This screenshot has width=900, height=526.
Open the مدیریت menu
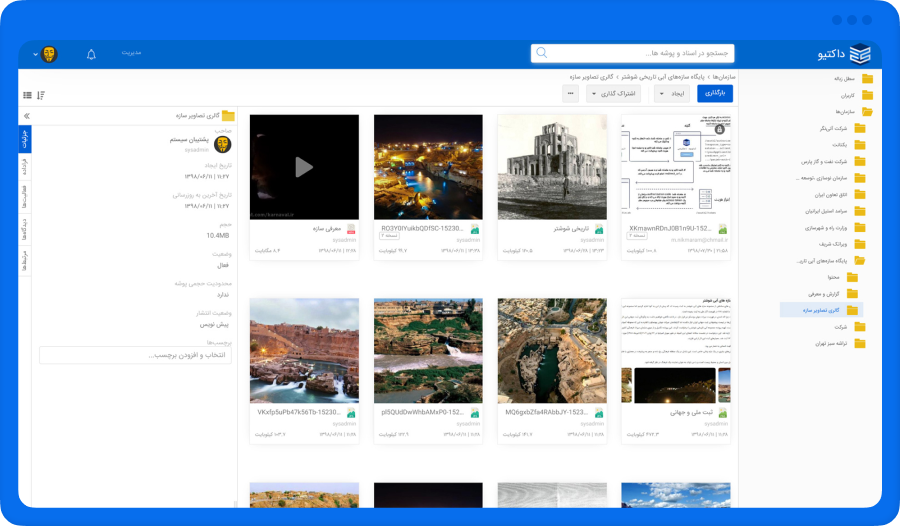(131, 53)
